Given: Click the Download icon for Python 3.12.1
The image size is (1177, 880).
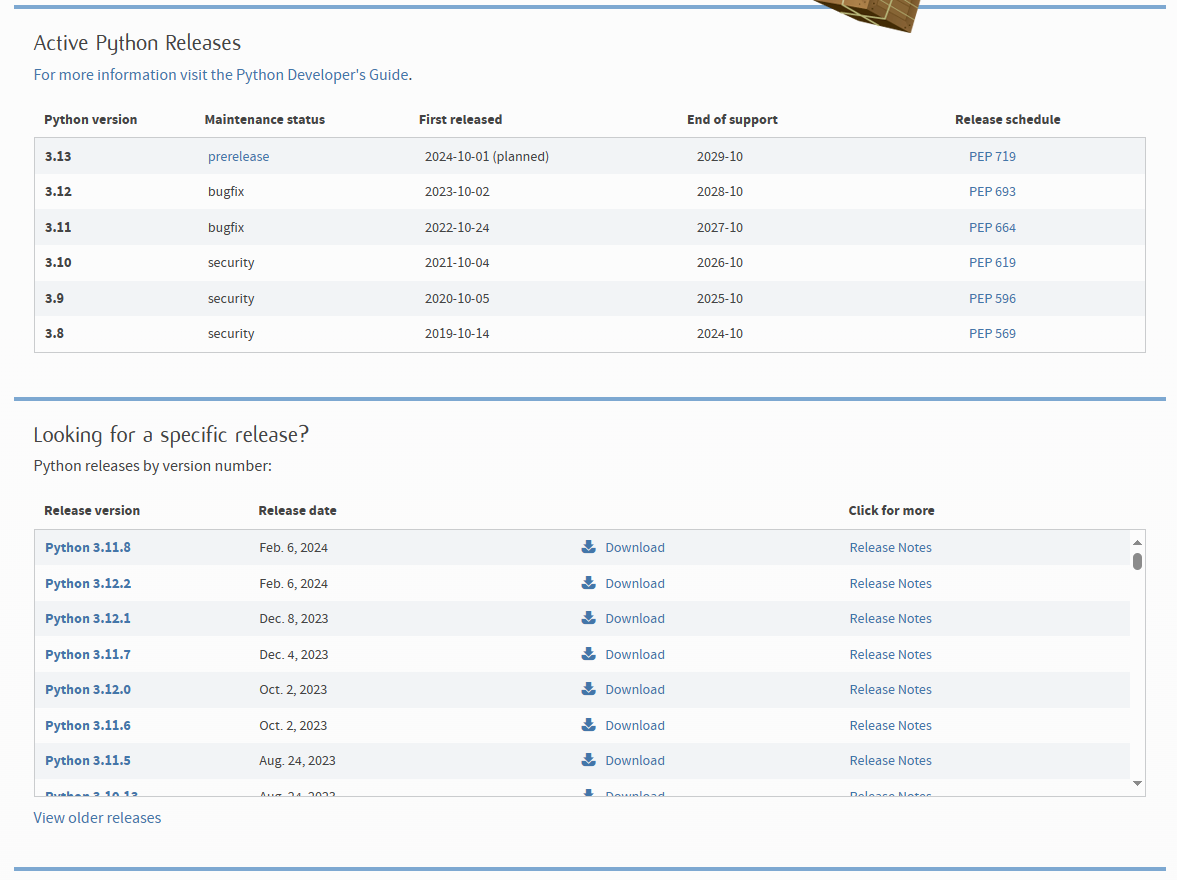Looking at the screenshot, I should [x=588, y=618].
